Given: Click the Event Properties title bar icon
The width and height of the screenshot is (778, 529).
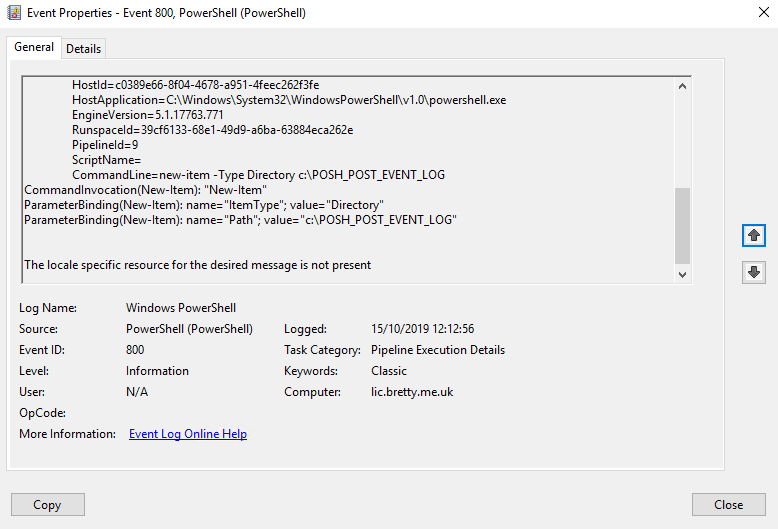Looking at the screenshot, I should [13, 14].
